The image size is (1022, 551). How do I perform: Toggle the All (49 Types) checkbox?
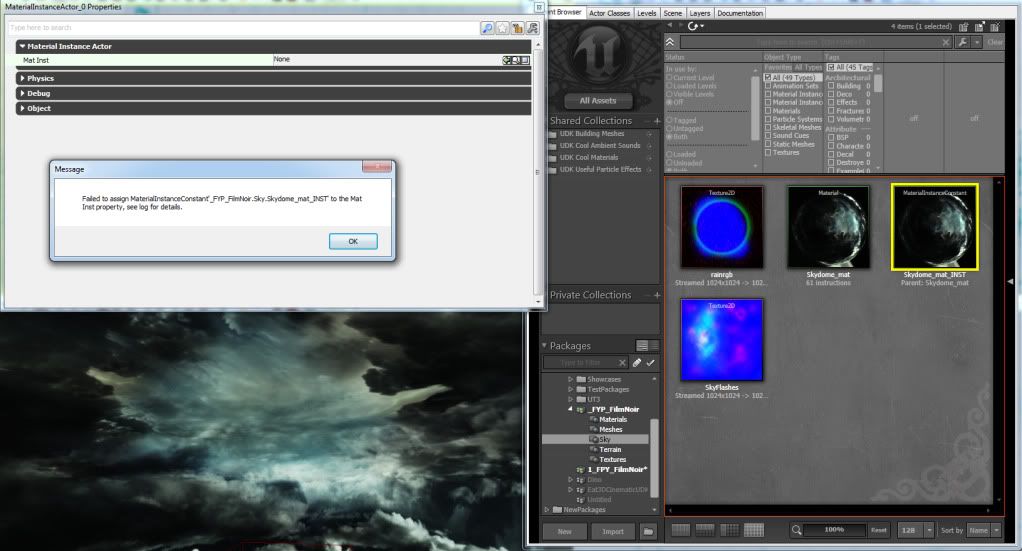pyautogui.click(x=768, y=77)
